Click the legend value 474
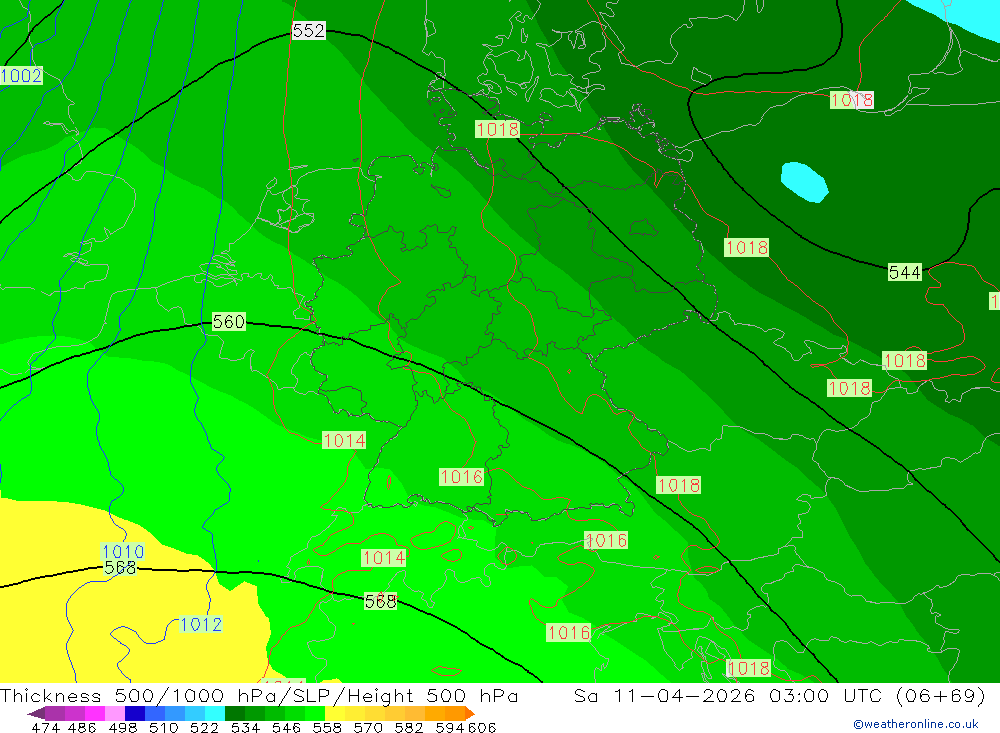 click(x=45, y=727)
